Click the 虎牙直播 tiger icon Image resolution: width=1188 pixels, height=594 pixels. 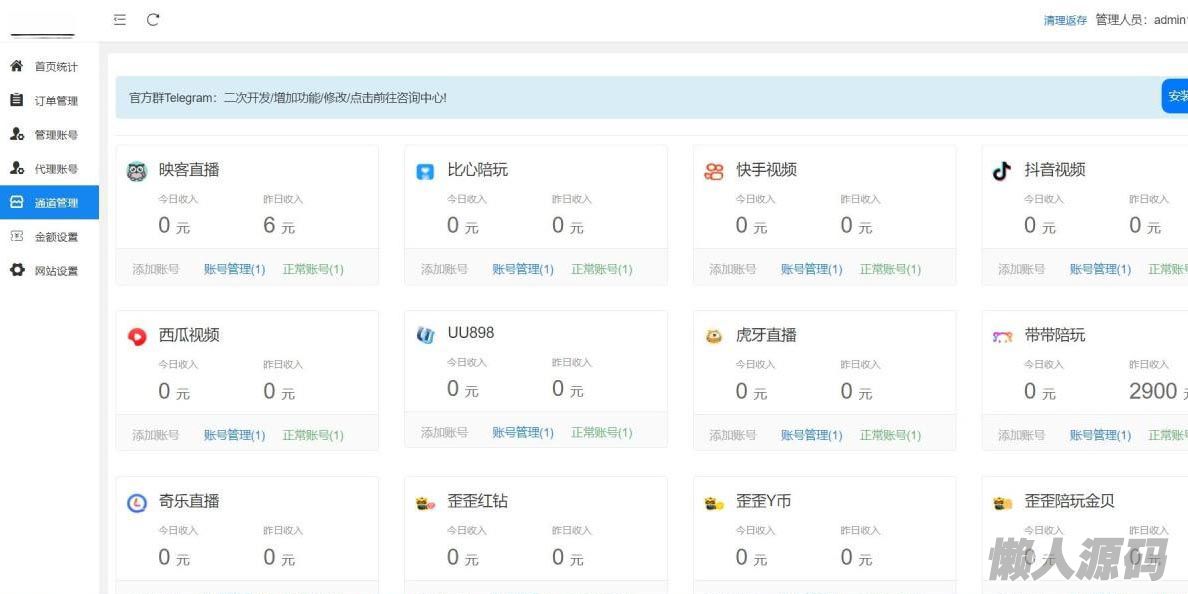tap(714, 337)
